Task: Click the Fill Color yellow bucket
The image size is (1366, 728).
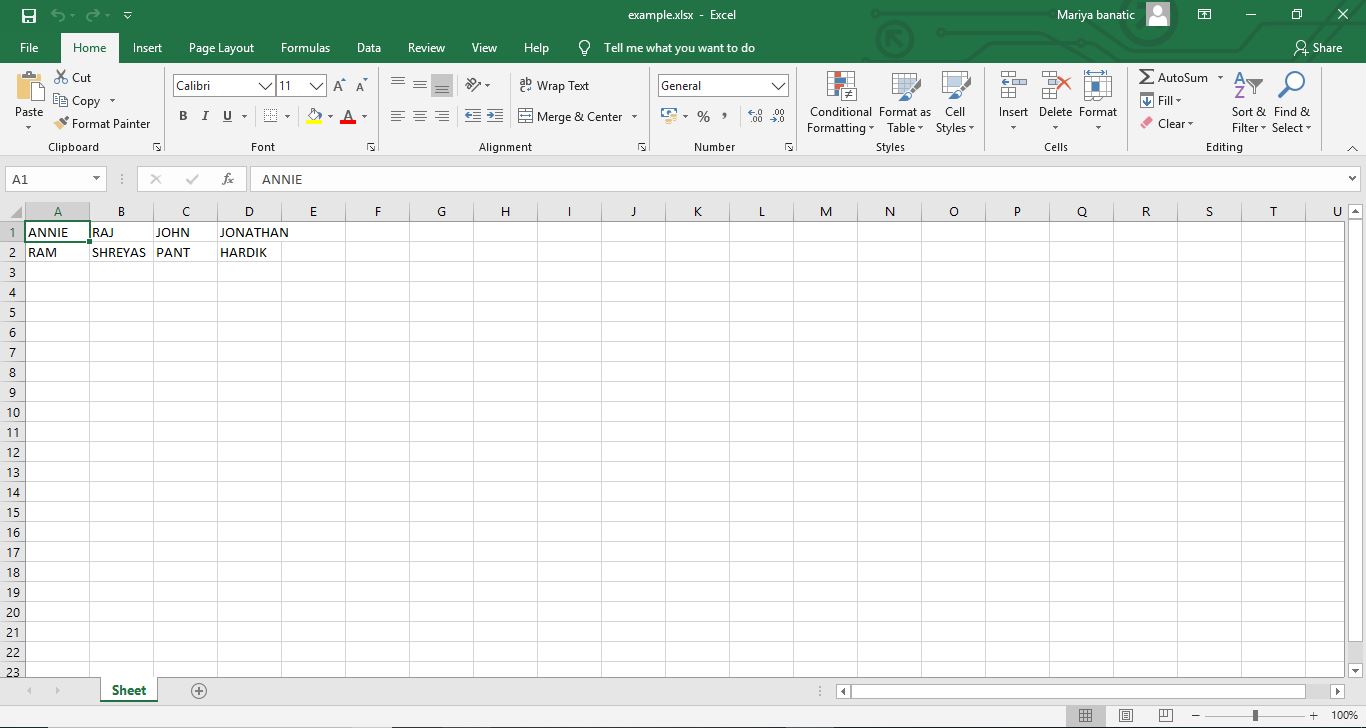Action: (x=314, y=116)
